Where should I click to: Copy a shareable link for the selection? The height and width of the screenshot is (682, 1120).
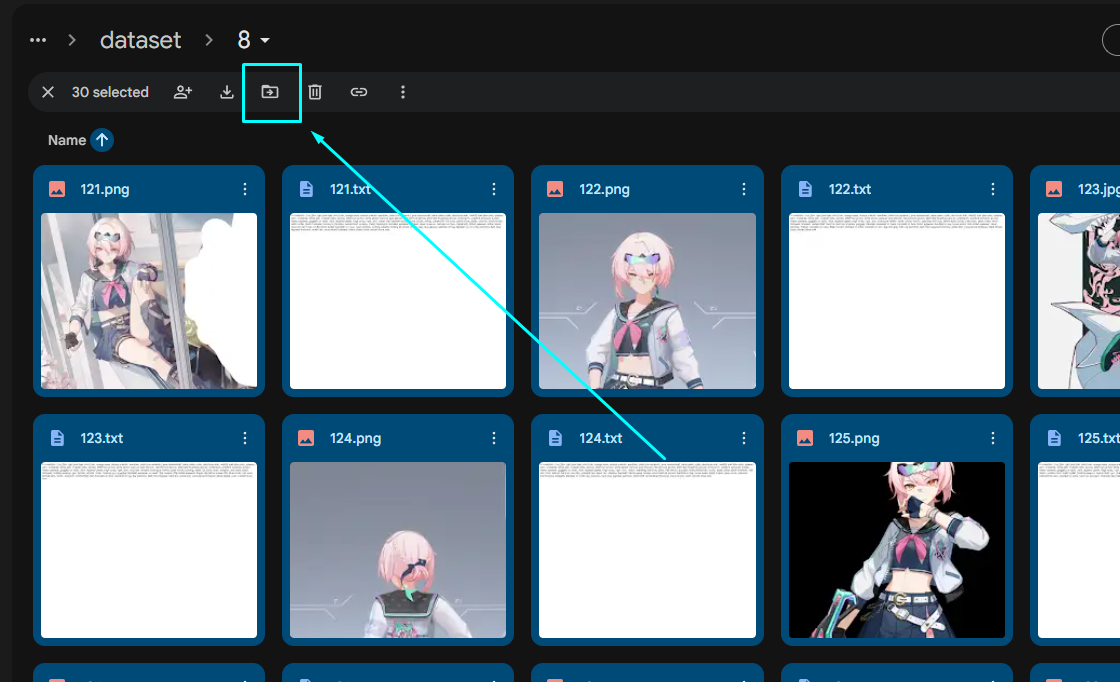point(358,92)
